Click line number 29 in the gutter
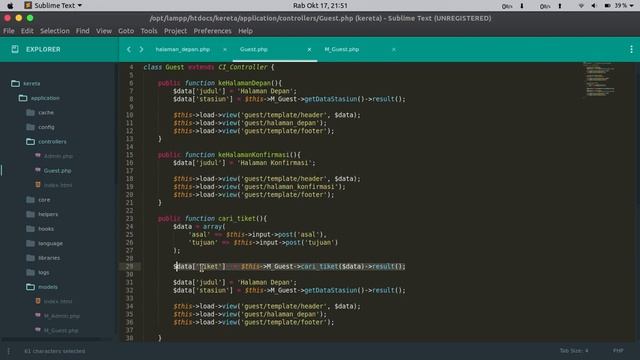 pyautogui.click(x=129, y=267)
